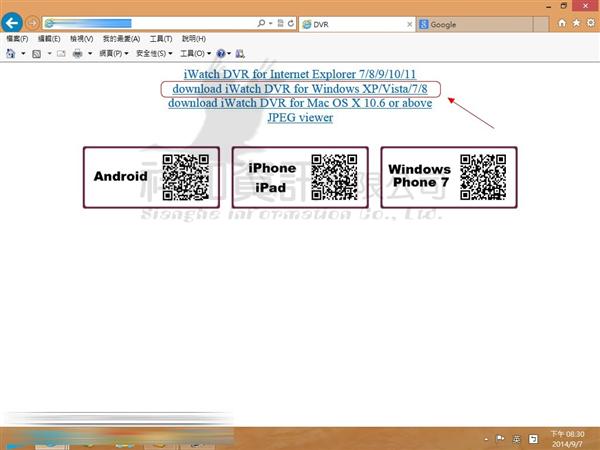Click iWatch DVR for Internet Explorer link

(x=300, y=75)
